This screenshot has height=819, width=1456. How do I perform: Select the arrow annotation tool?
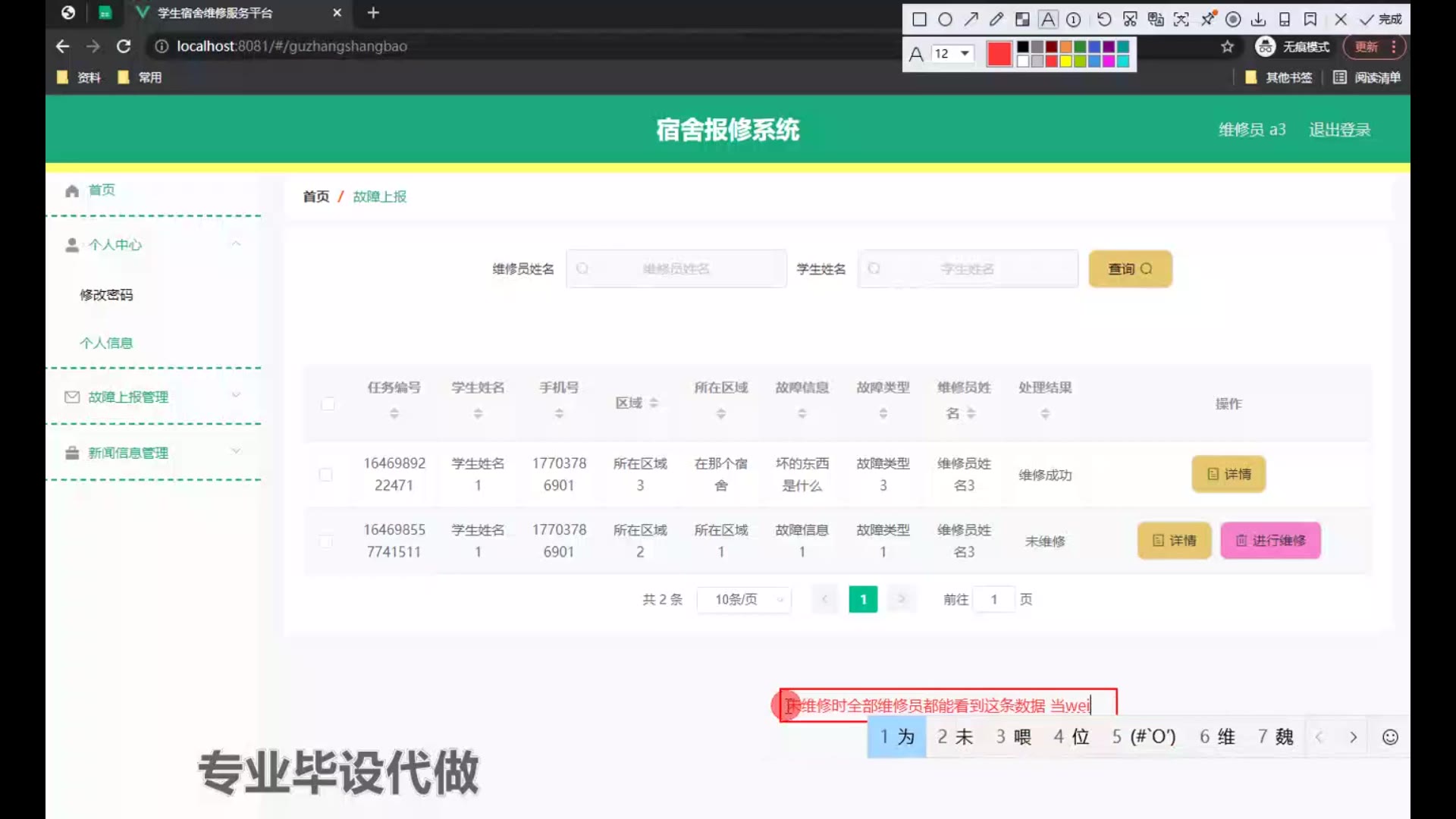971,20
